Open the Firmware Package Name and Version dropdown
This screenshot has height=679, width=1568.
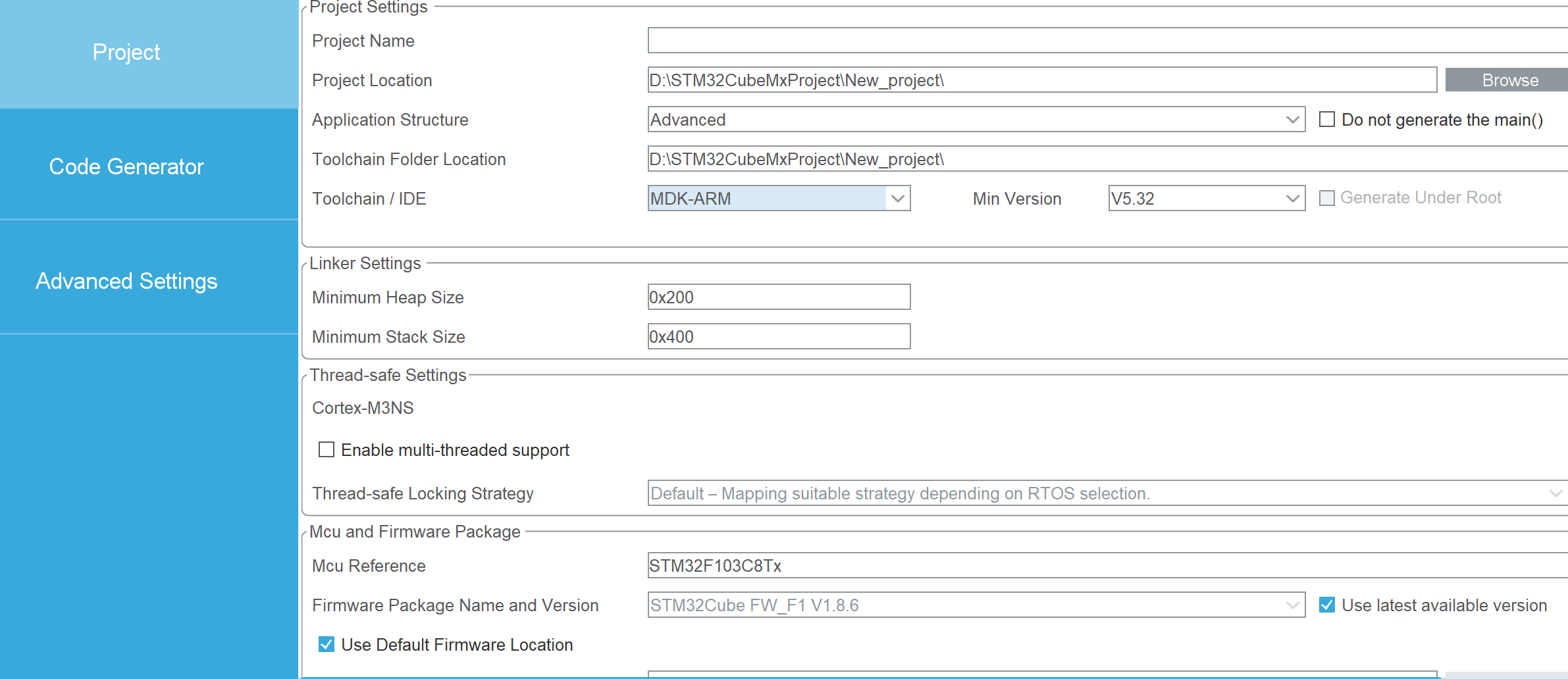(976, 605)
